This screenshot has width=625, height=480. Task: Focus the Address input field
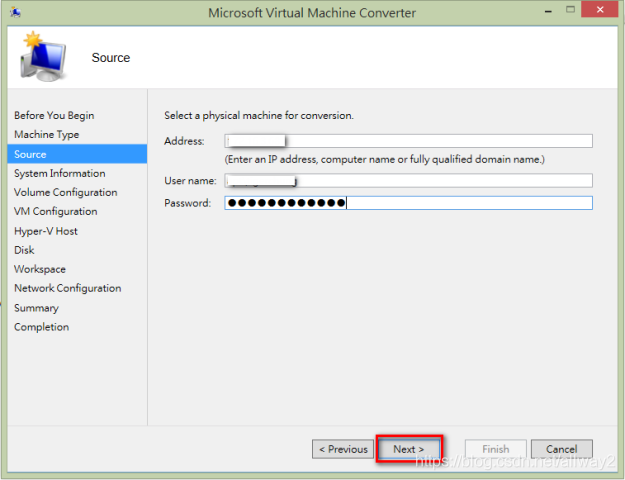tap(409, 141)
